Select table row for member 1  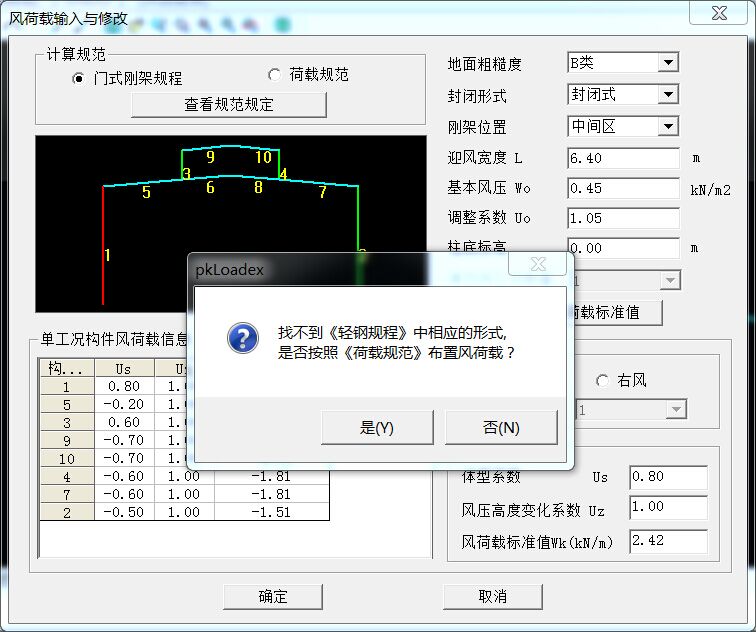click(x=67, y=386)
